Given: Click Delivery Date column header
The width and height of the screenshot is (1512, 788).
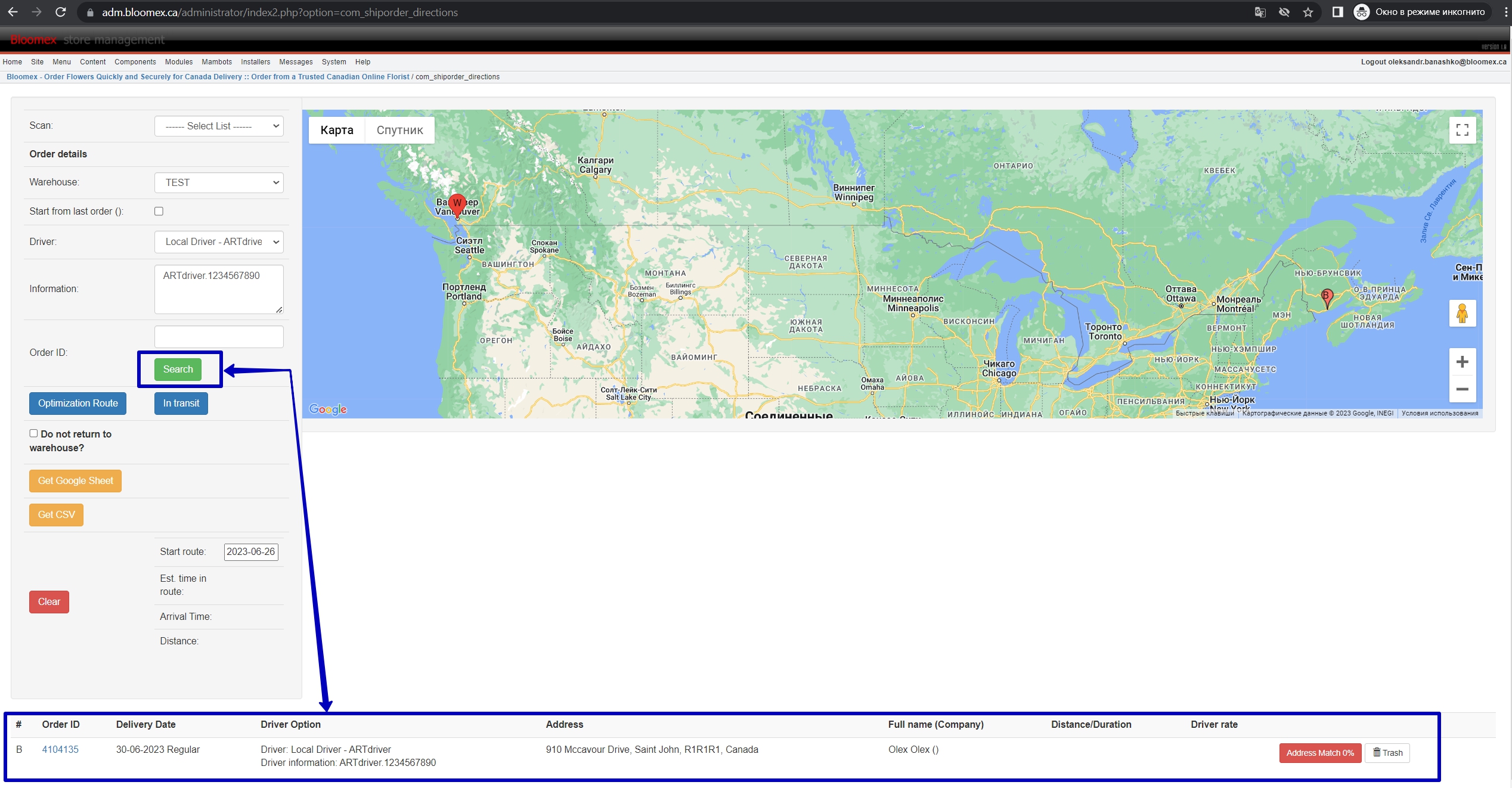Looking at the screenshot, I should (145, 724).
